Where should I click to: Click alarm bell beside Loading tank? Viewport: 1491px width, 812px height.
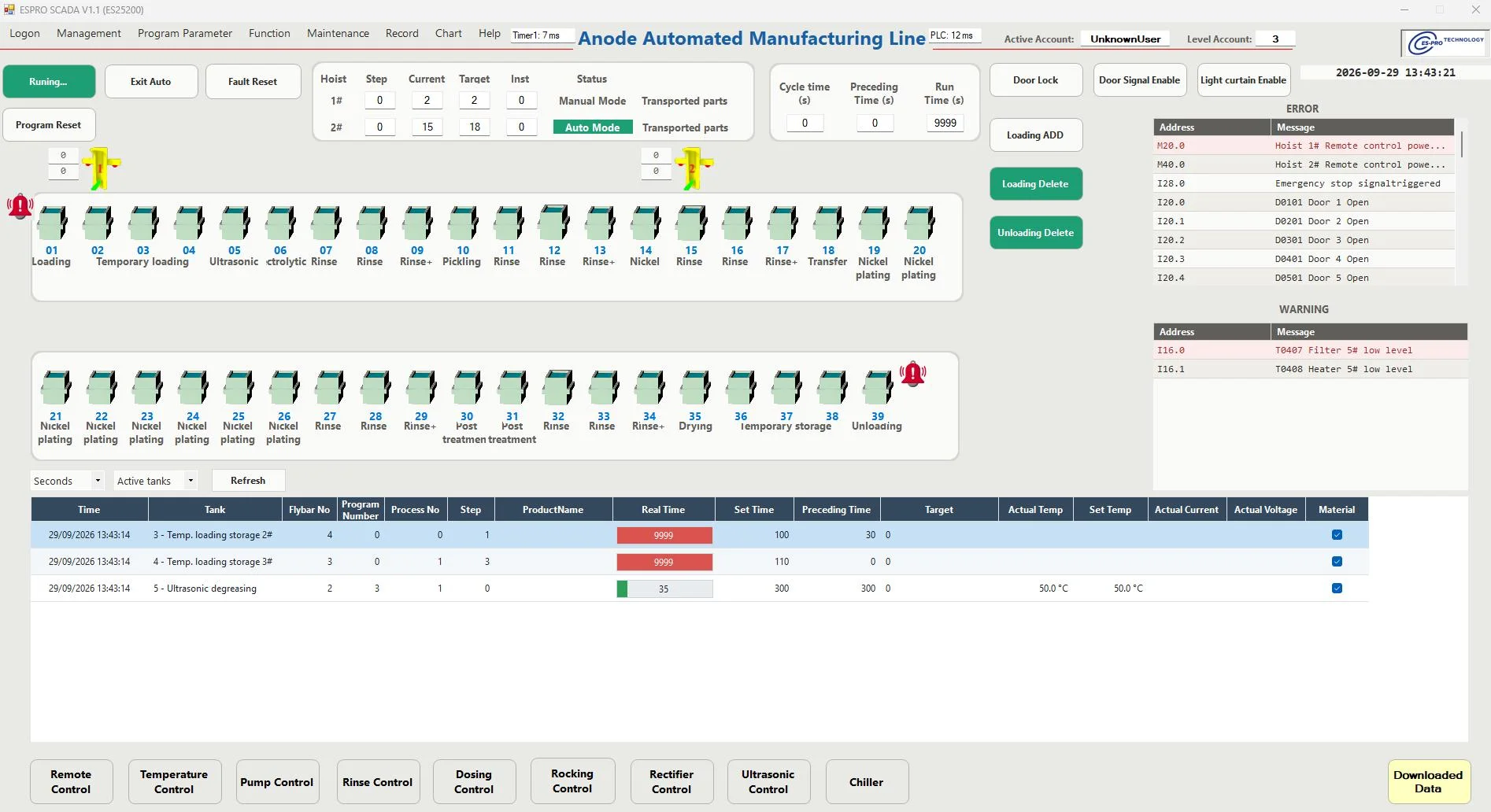(20, 206)
